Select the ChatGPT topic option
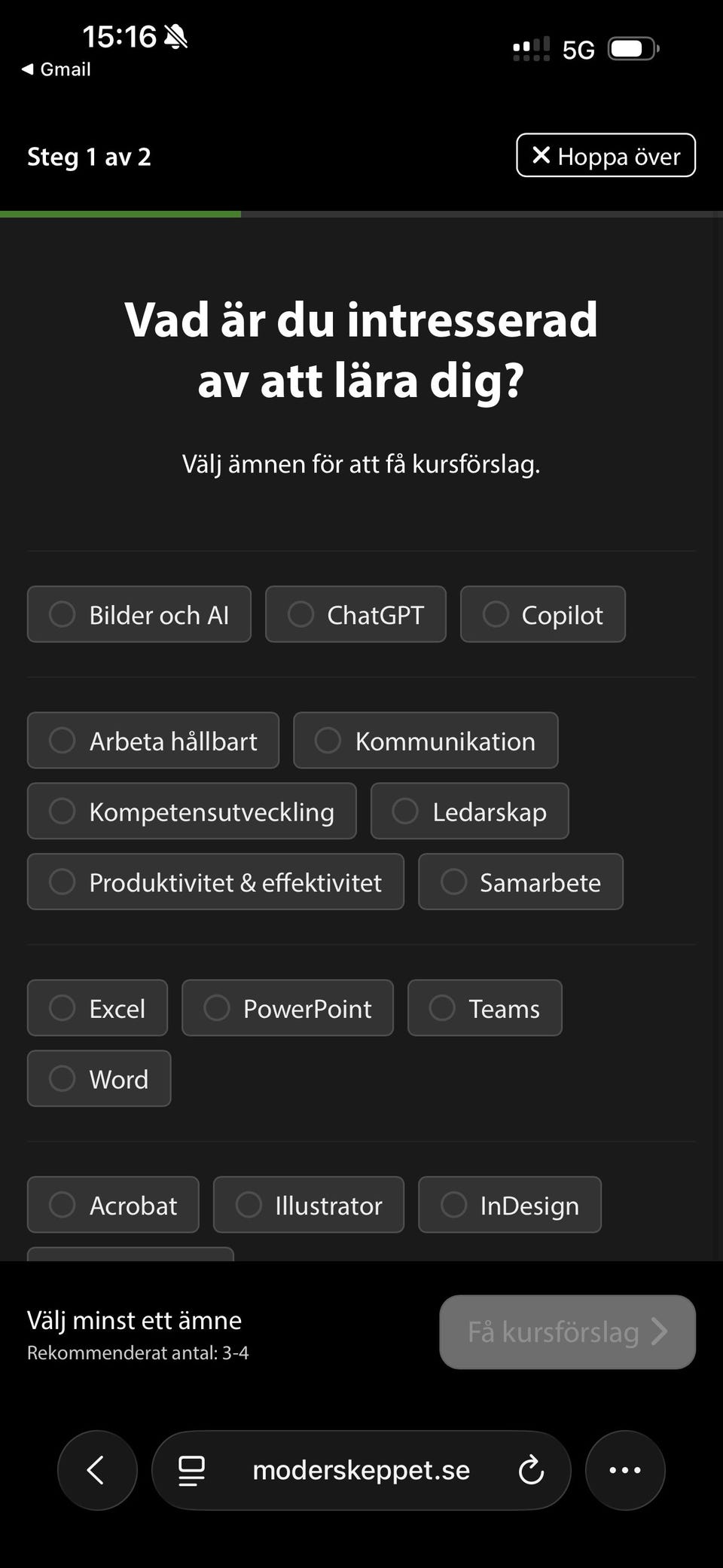The image size is (723, 1568). click(355, 615)
